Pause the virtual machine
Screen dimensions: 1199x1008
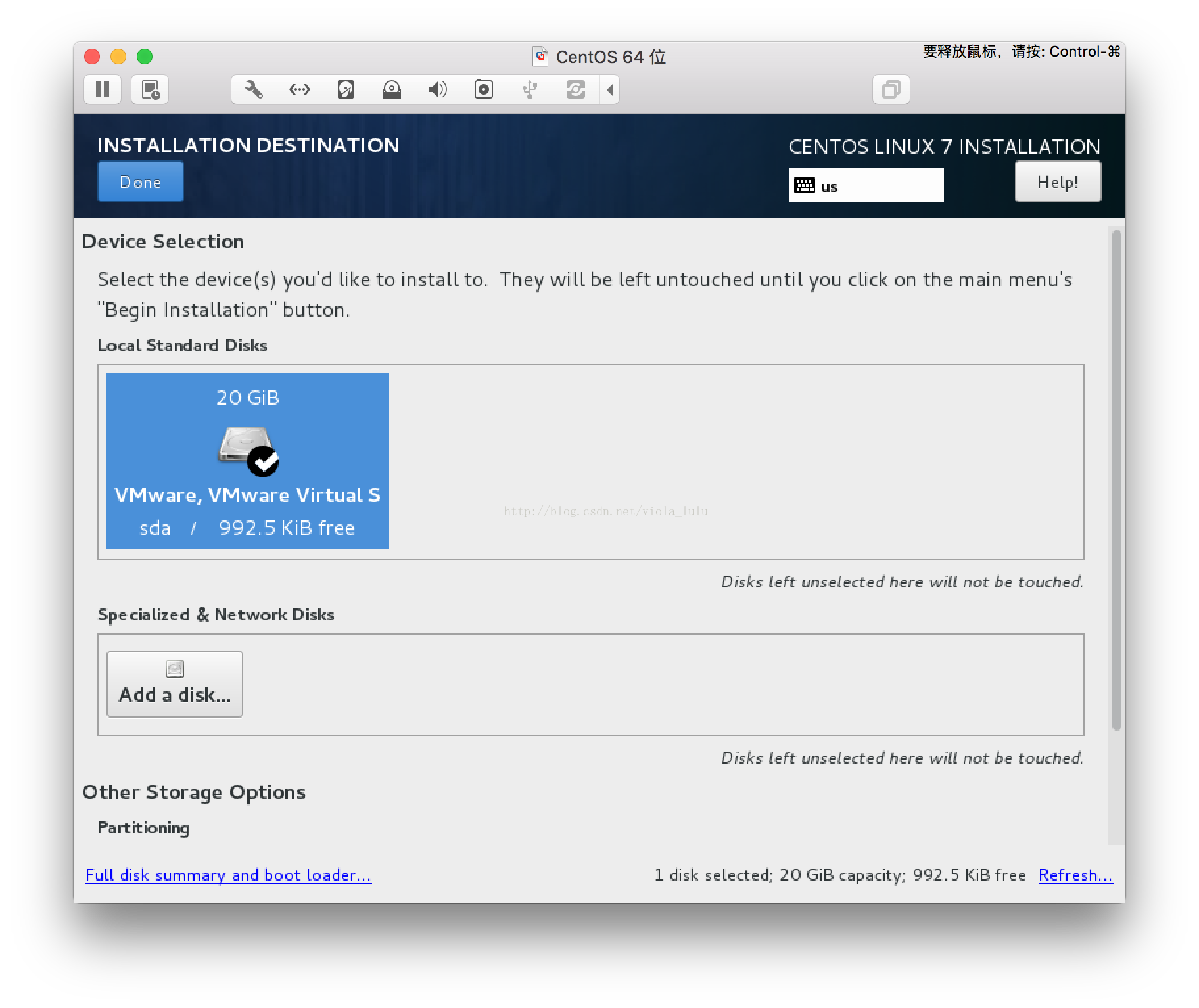[x=103, y=89]
